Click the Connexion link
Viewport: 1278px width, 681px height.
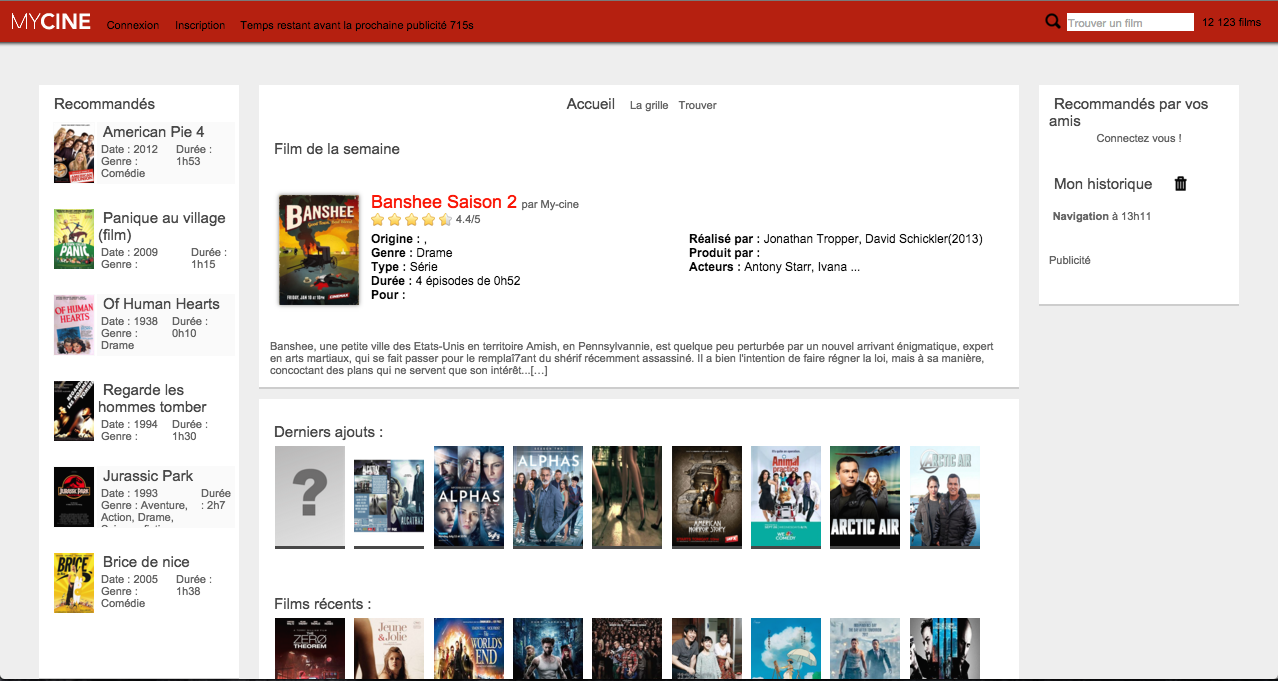tap(133, 25)
